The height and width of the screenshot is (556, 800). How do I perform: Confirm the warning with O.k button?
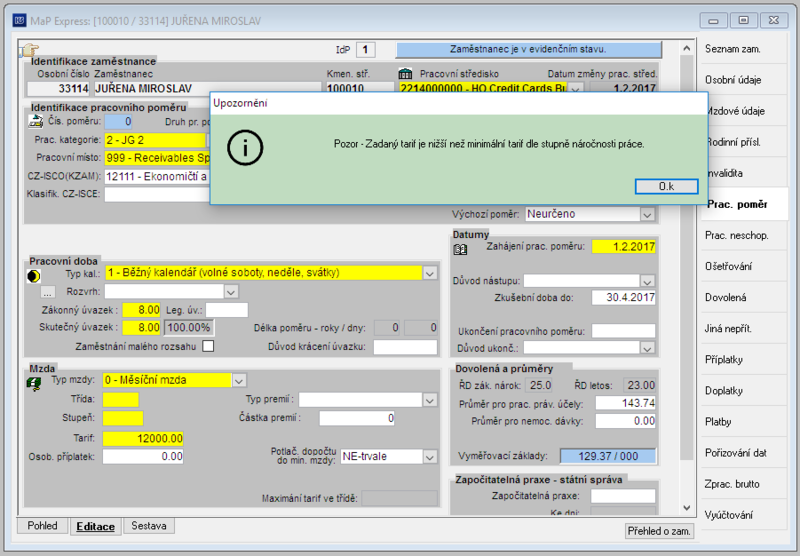(x=666, y=187)
